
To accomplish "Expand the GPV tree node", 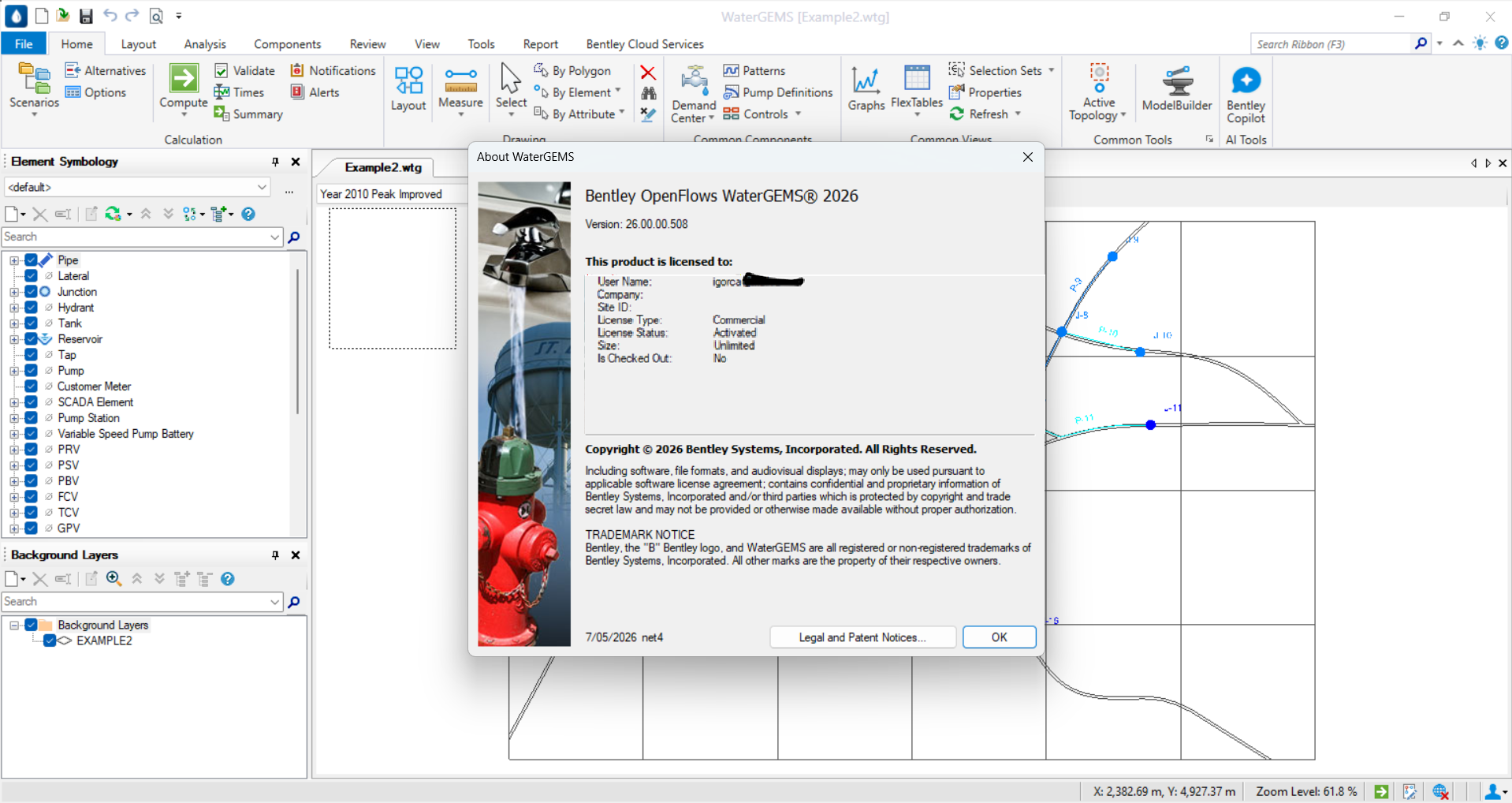I will pos(14,528).
